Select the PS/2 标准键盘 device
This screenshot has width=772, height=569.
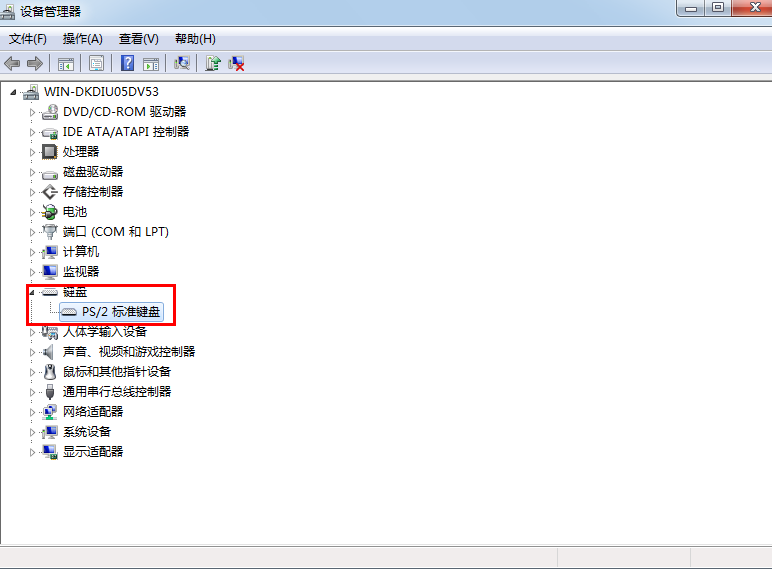coord(111,312)
